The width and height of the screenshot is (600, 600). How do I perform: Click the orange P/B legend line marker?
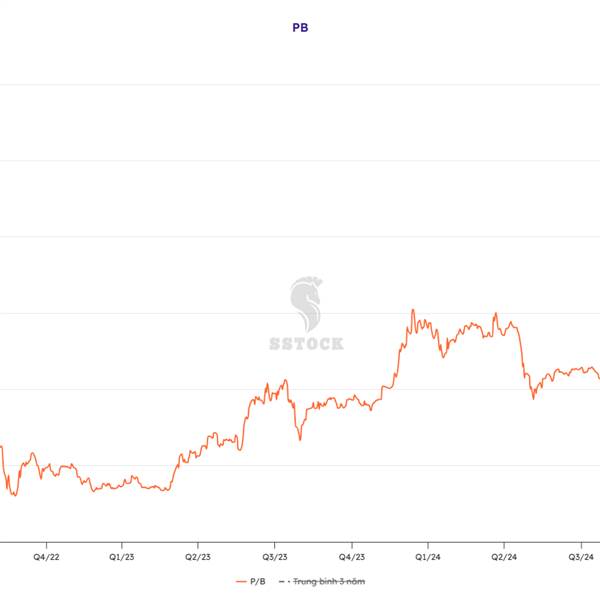pyautogui.click(x=241, y=581)
